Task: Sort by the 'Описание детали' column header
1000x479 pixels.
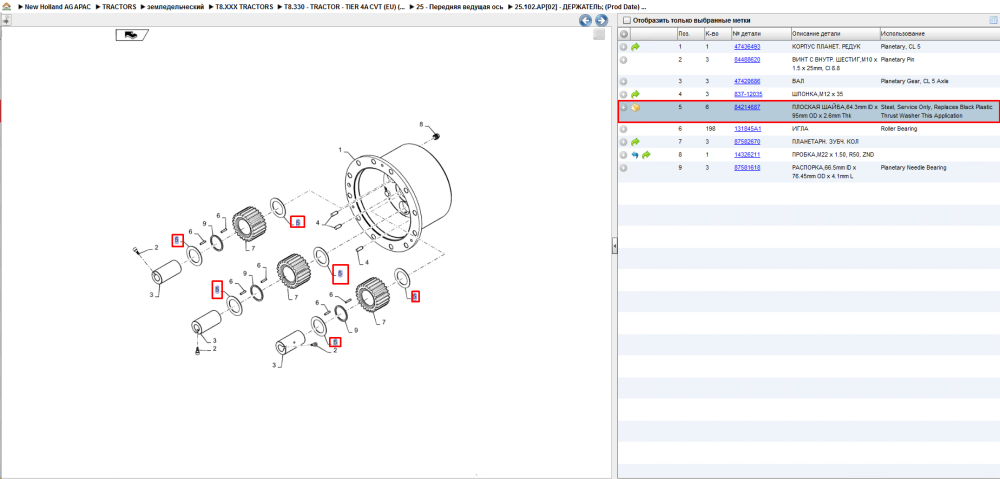Action: coord(834,33)
